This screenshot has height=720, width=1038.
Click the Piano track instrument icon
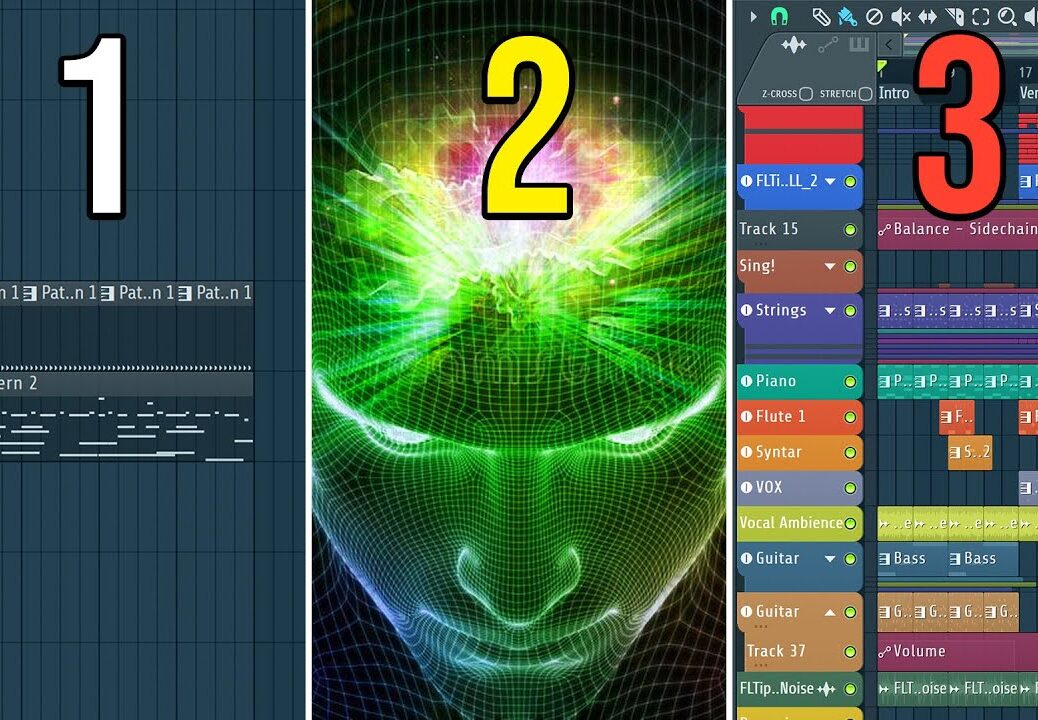tap(746, 381)
